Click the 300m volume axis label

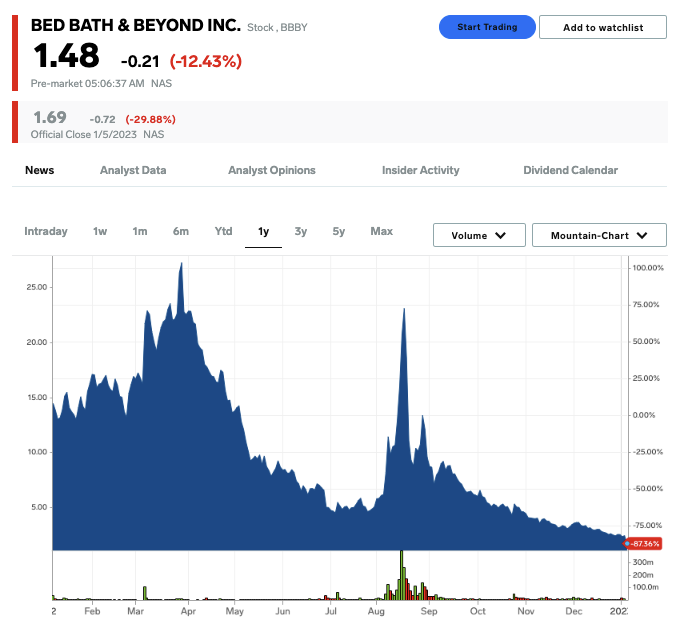643,562
